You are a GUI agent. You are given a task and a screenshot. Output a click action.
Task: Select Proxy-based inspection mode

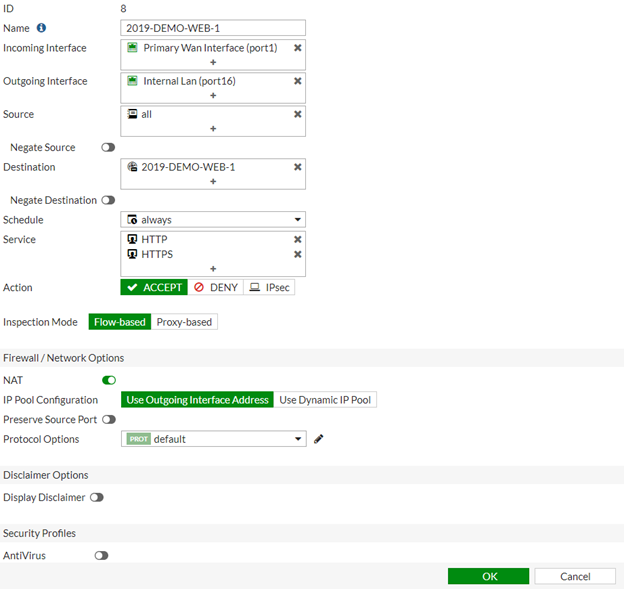184,322
